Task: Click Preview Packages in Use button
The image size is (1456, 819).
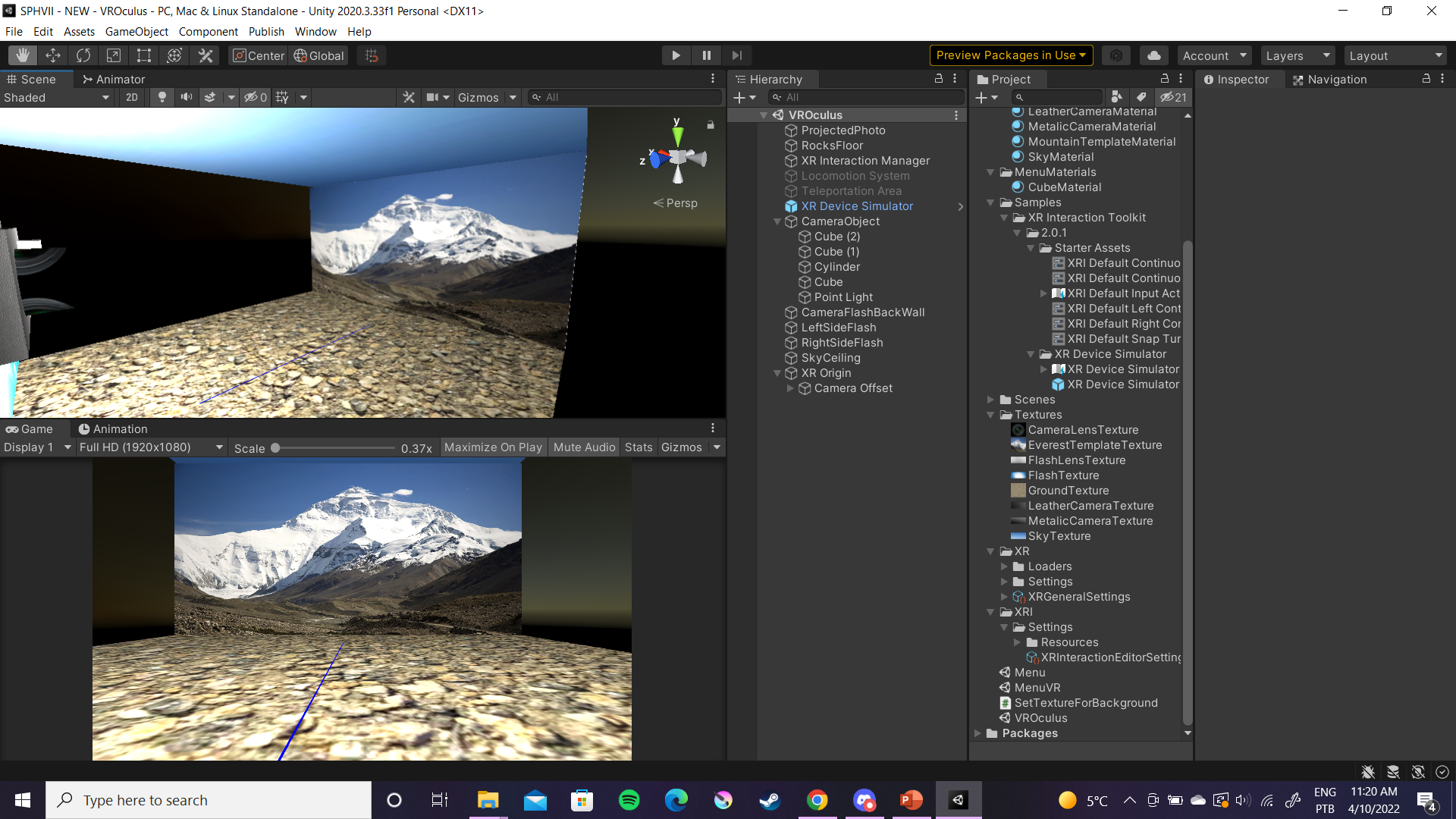Action: [1011, 55]
